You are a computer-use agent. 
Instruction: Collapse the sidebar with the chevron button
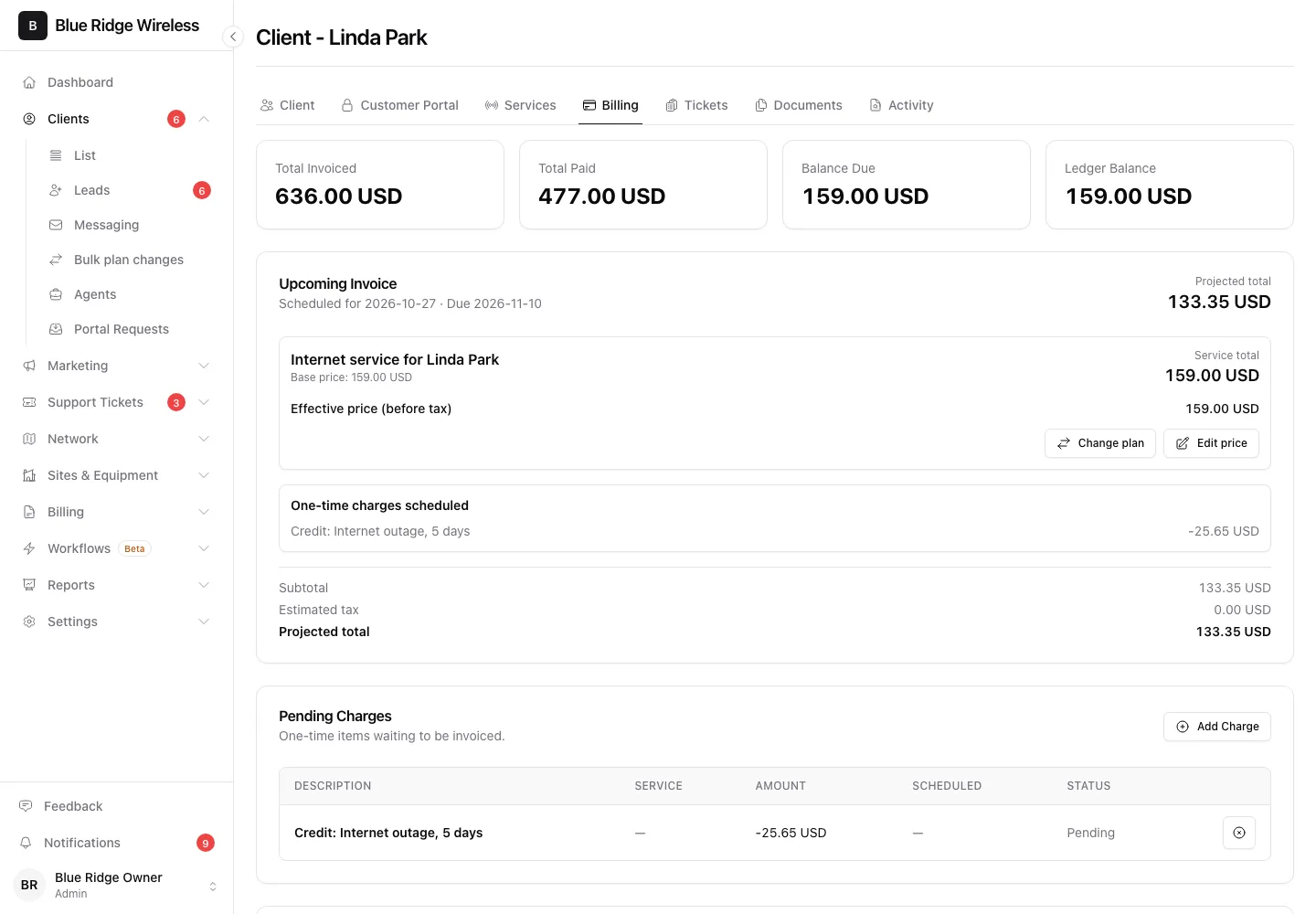pyautogui.click(x=233, y=37)
